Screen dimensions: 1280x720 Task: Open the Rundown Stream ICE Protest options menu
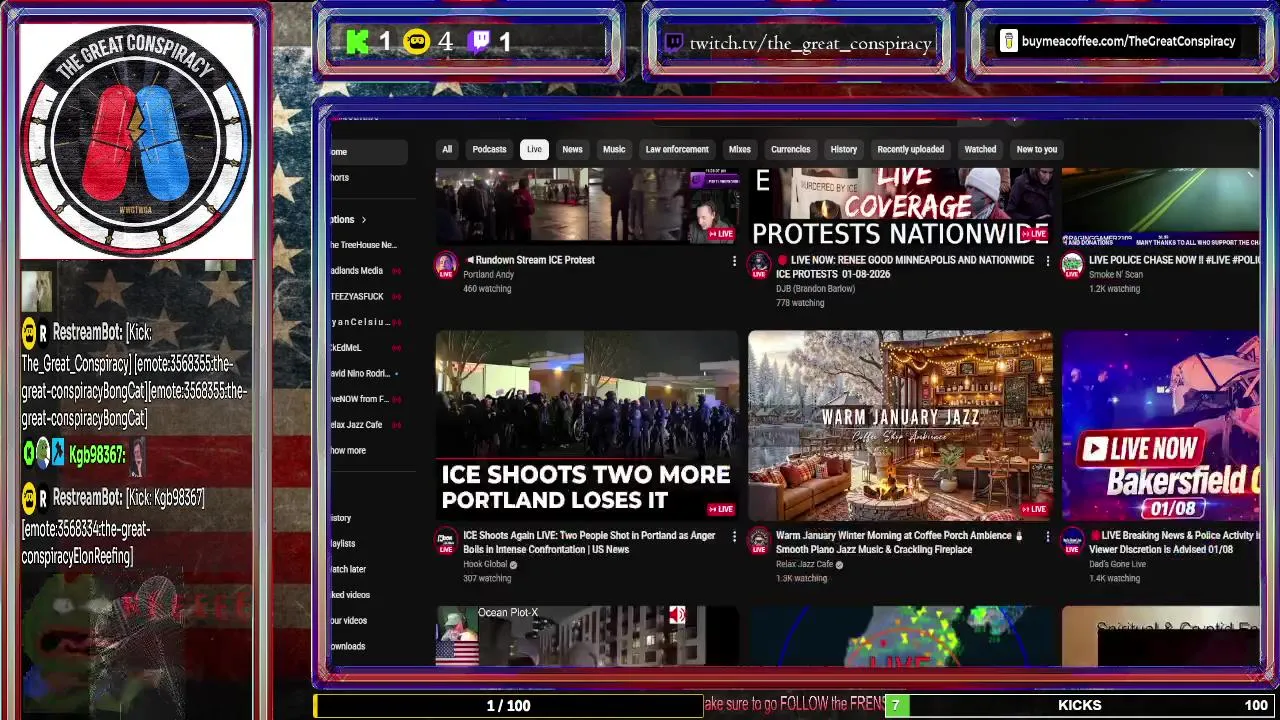(734, 261)
